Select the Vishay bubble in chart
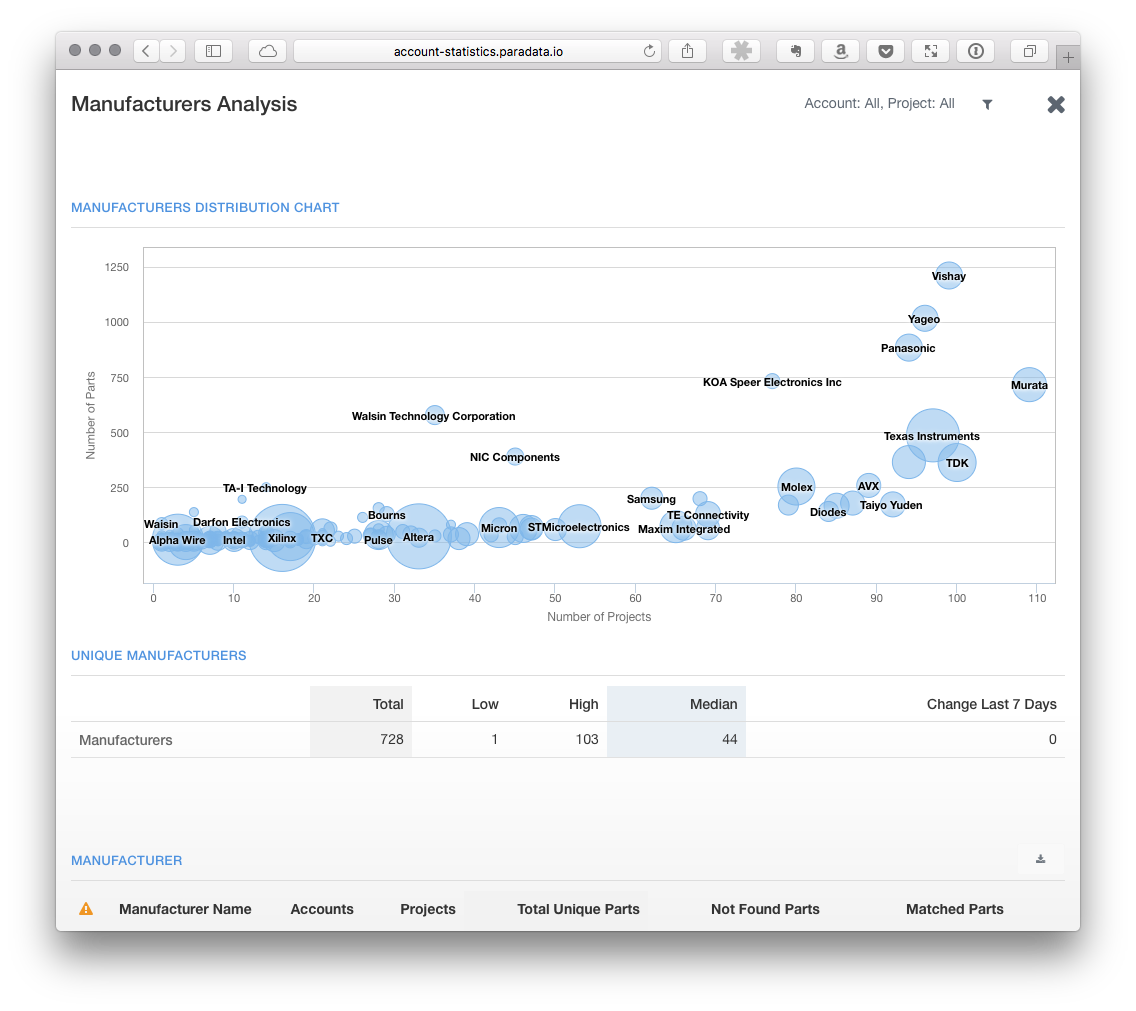This screenshot has width=1136, height=1011. [949, 275]
